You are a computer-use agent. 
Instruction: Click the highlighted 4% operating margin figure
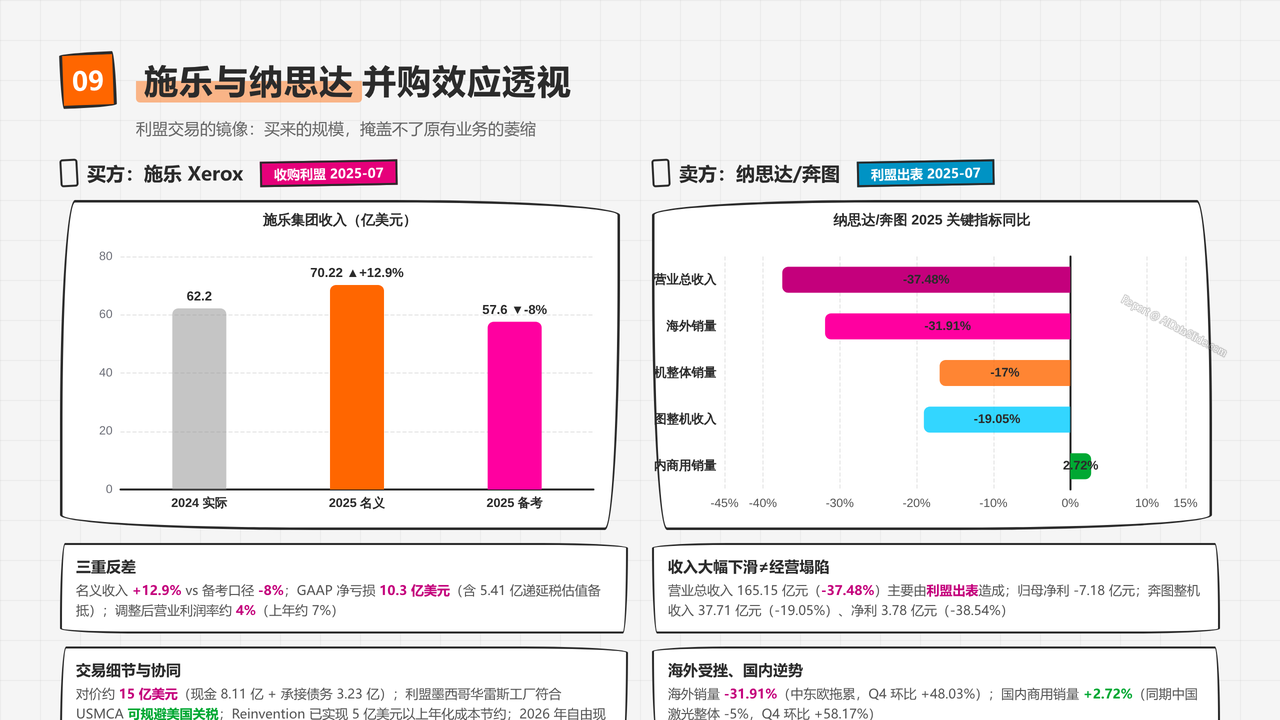pos(246,610)
